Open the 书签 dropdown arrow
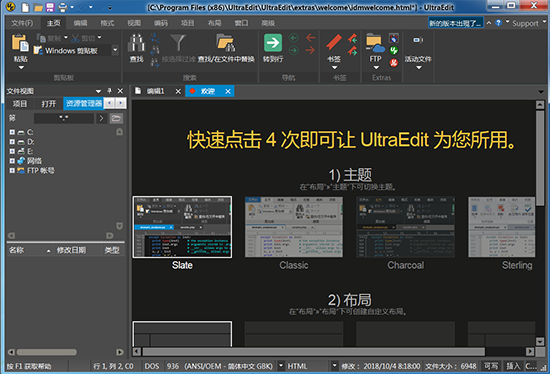The width and height of the screenshot is (550, 374). (x=334, y=68)
